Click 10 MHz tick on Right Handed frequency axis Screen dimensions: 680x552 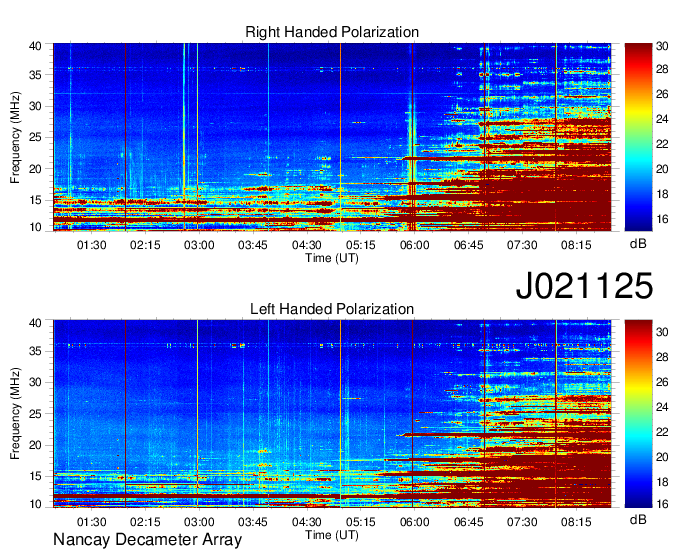[35, 227]
